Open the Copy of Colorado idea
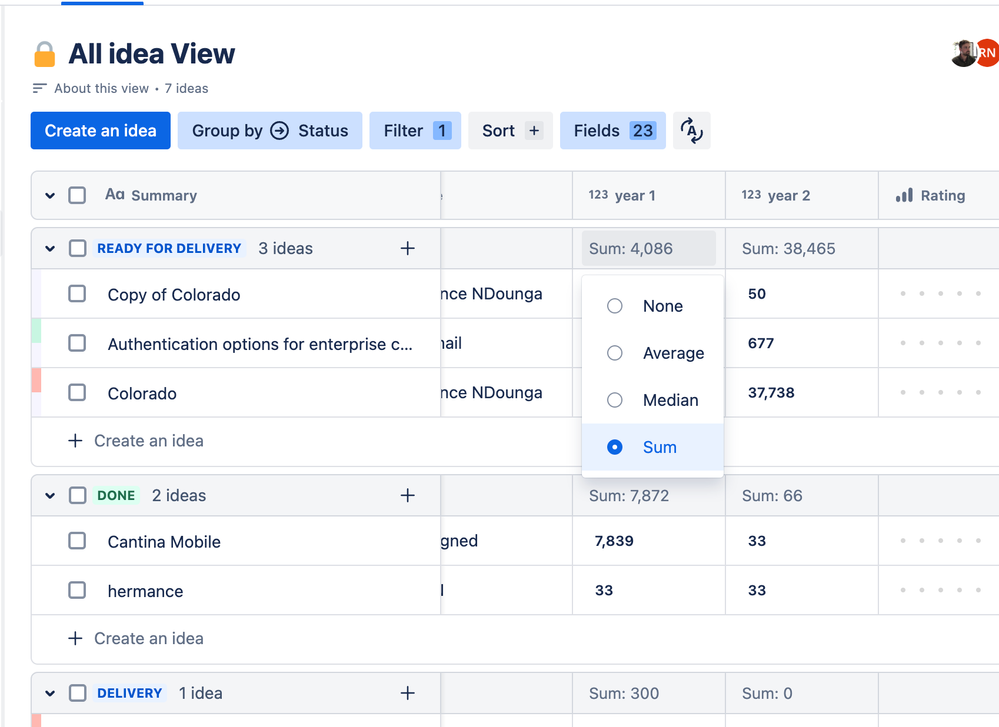999x727 pixels. pyautogui.click(x=174, y=294)
